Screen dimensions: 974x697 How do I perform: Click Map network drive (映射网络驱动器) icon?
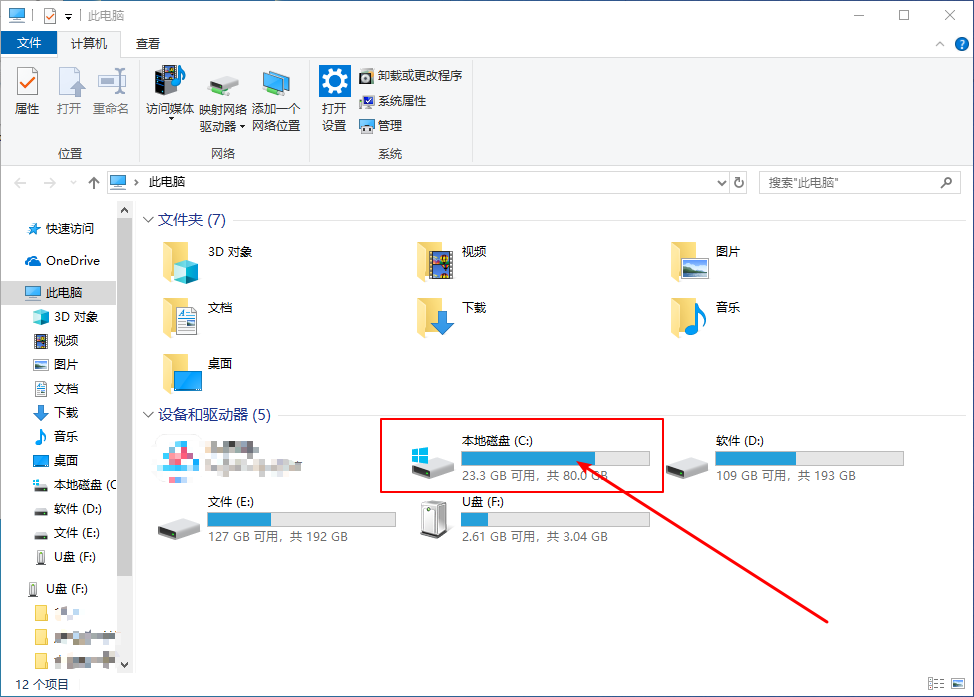coord(223,86)
